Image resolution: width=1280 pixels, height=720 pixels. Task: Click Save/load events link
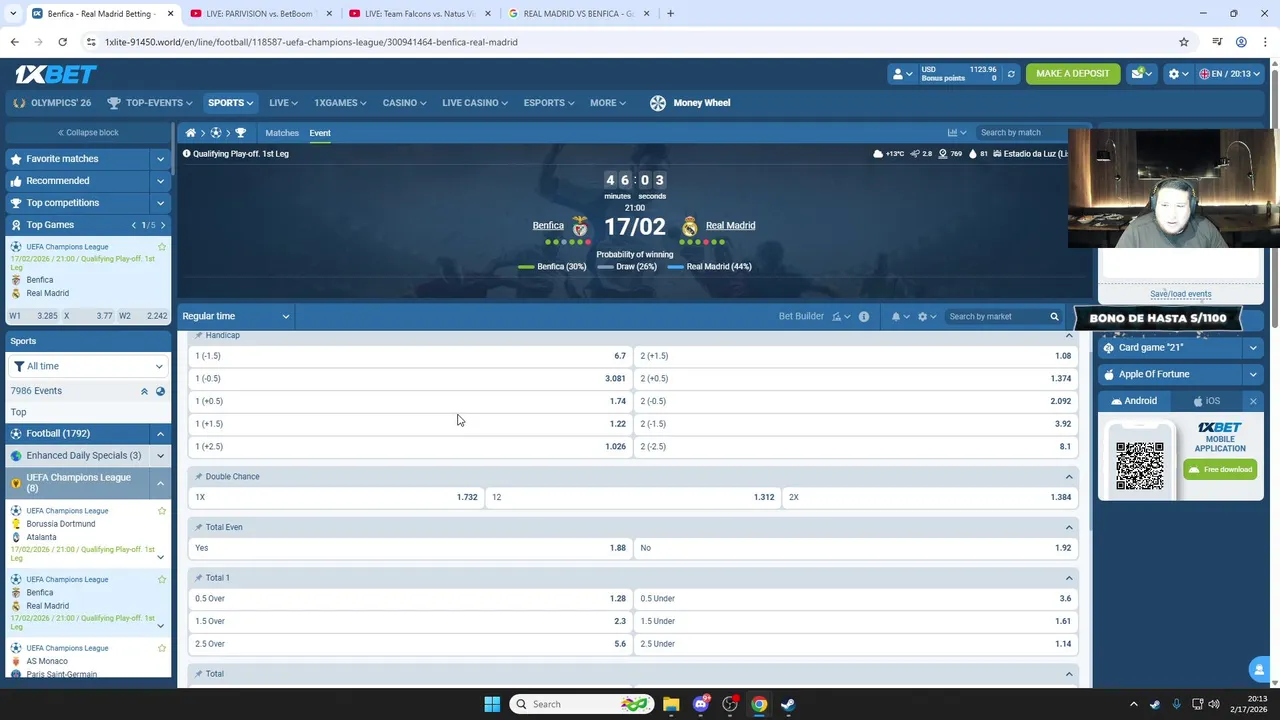tap(1180, 294)
